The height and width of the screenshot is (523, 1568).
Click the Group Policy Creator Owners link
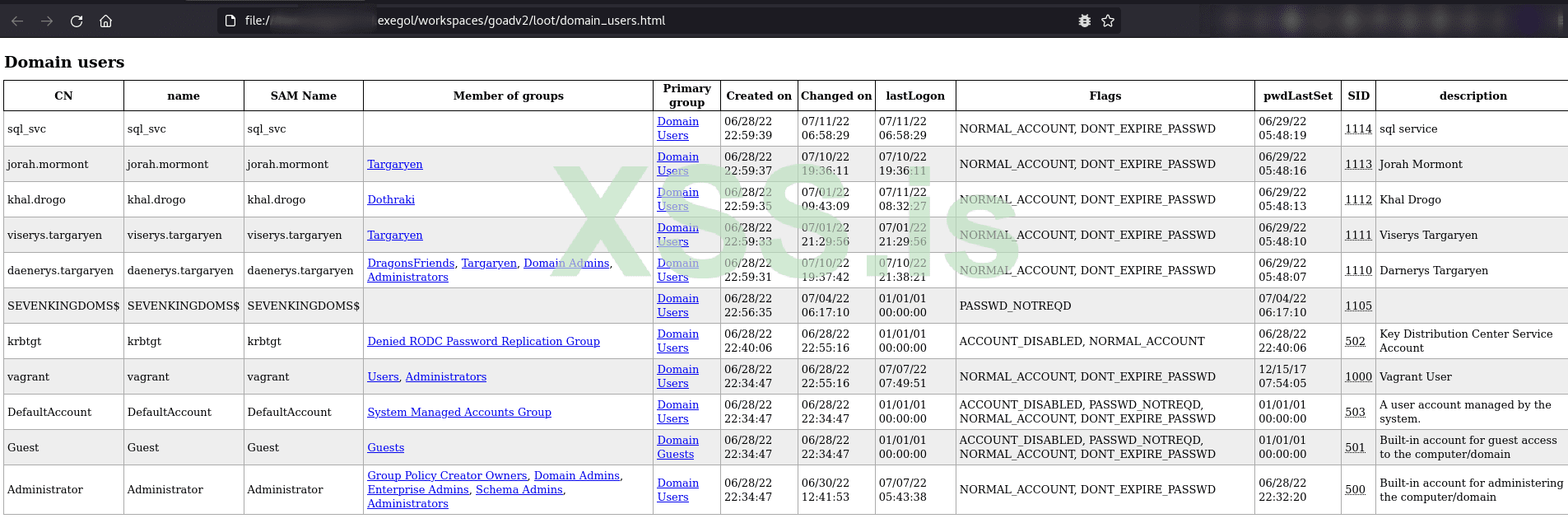pos(447,475)
